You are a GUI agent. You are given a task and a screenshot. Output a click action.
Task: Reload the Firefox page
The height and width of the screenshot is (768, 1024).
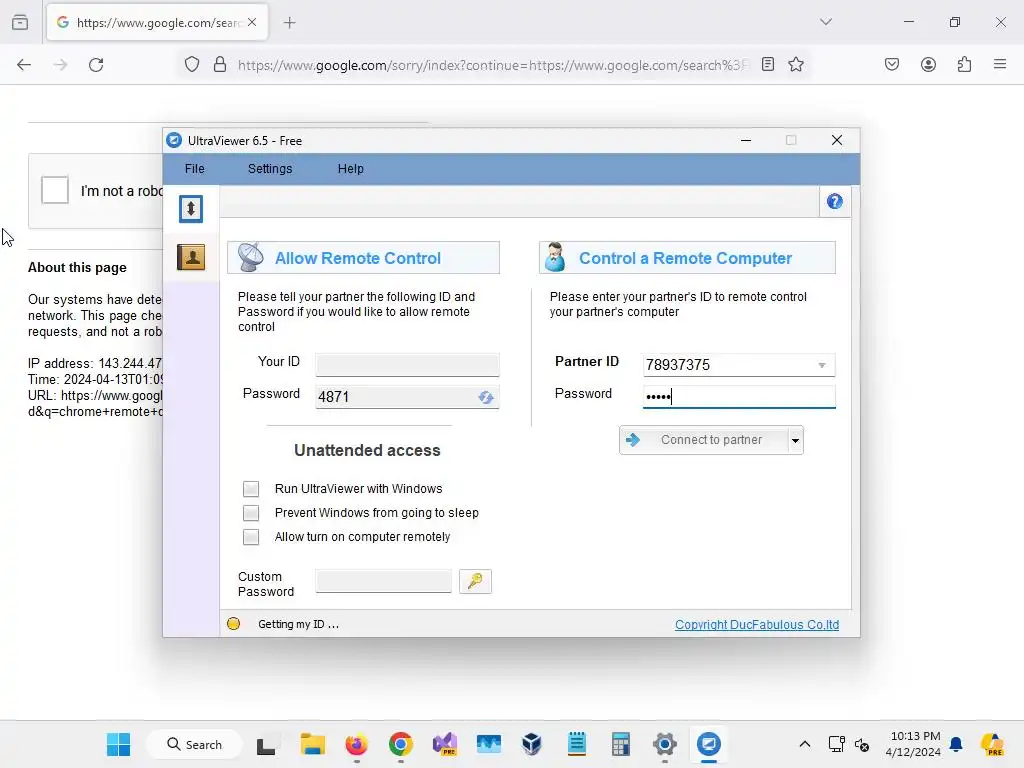click(x=96, y=65)
